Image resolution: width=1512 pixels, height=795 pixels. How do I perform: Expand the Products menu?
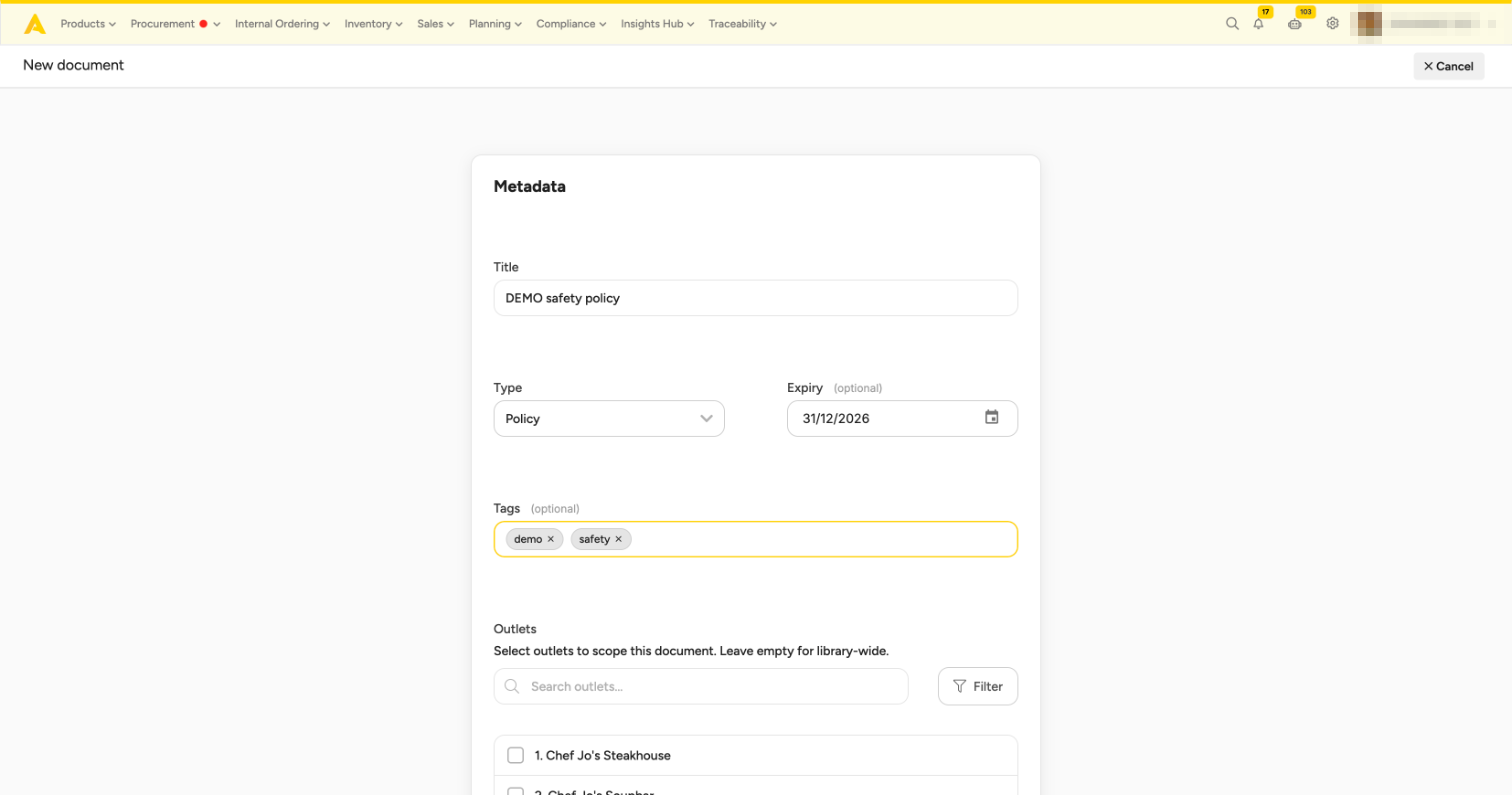(x=88, y=24)
